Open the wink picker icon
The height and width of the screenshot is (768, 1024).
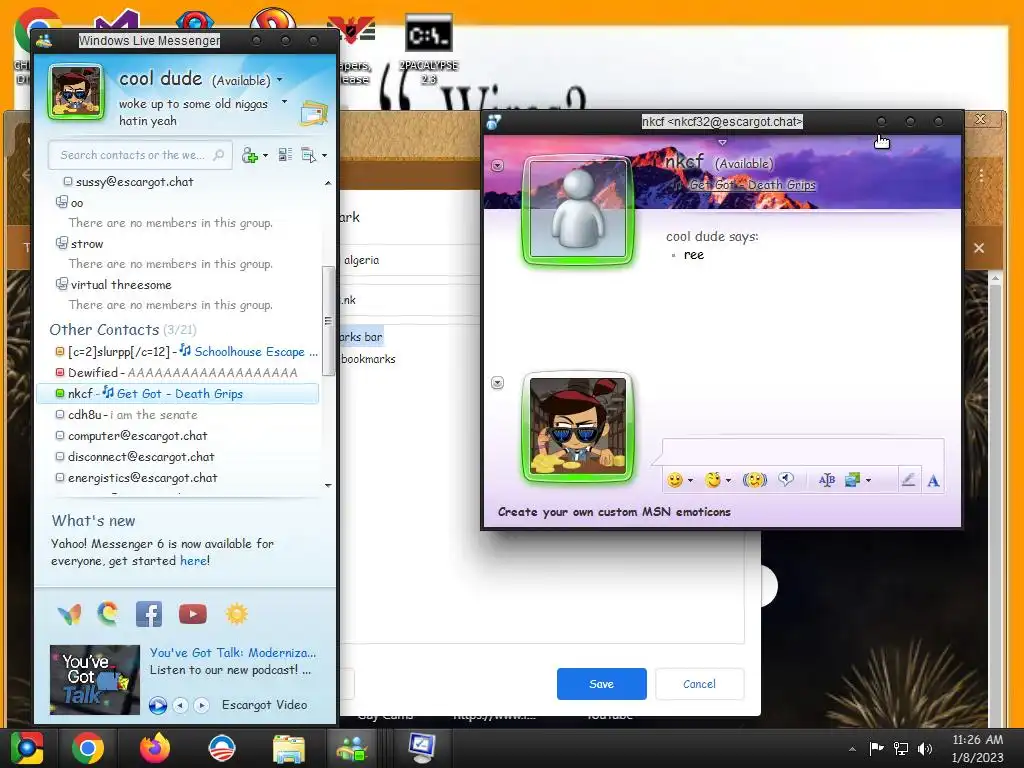pos(712,480)
